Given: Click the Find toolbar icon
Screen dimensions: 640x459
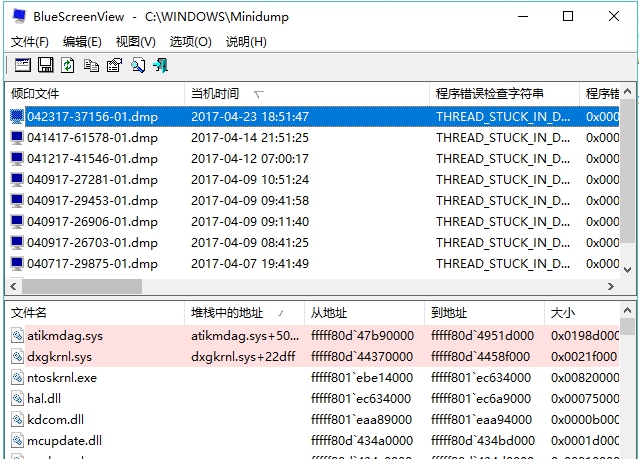Looking at the screenshot, I should point(138,65).
